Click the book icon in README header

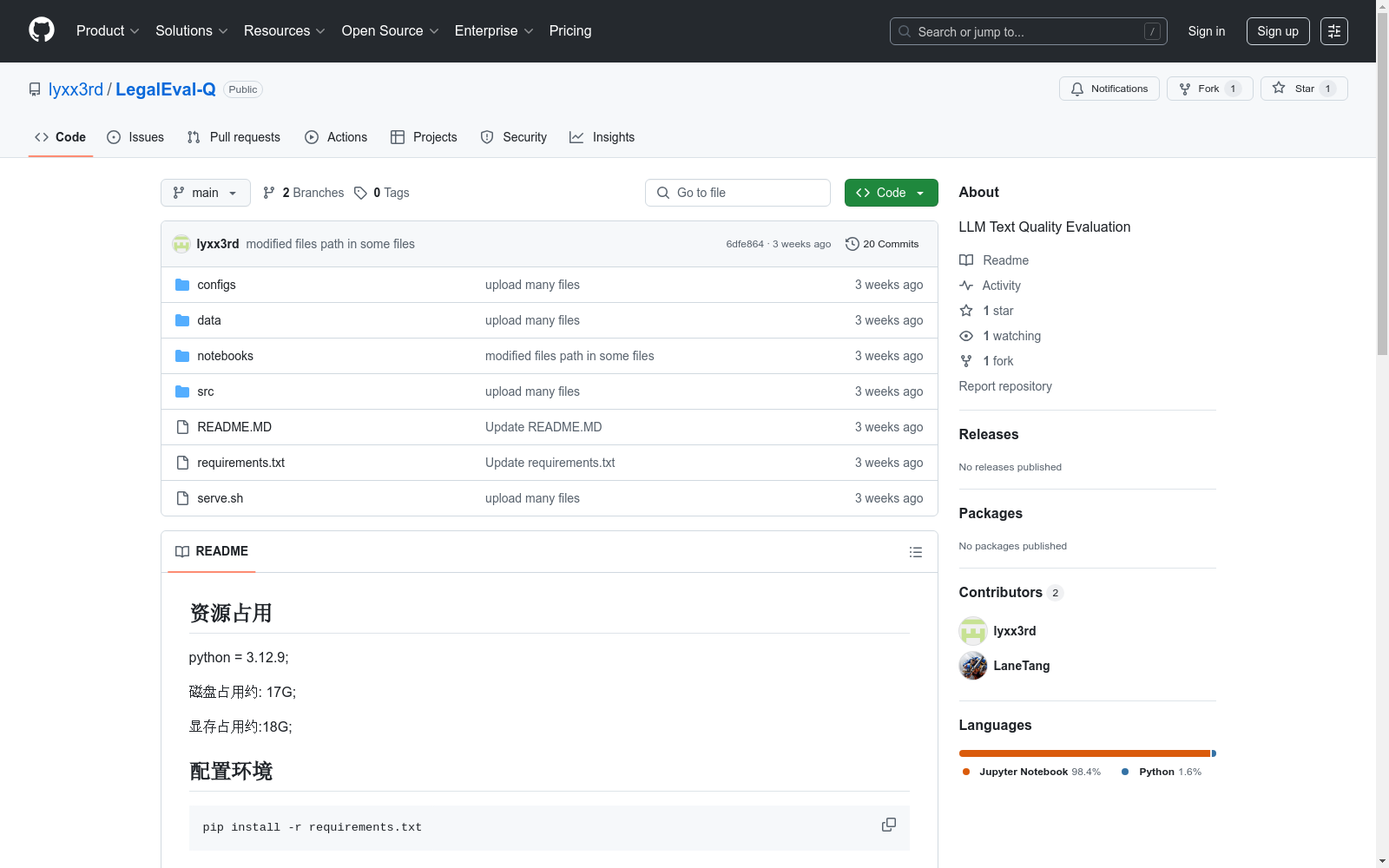pyautogui.click(x=182, y=551)
